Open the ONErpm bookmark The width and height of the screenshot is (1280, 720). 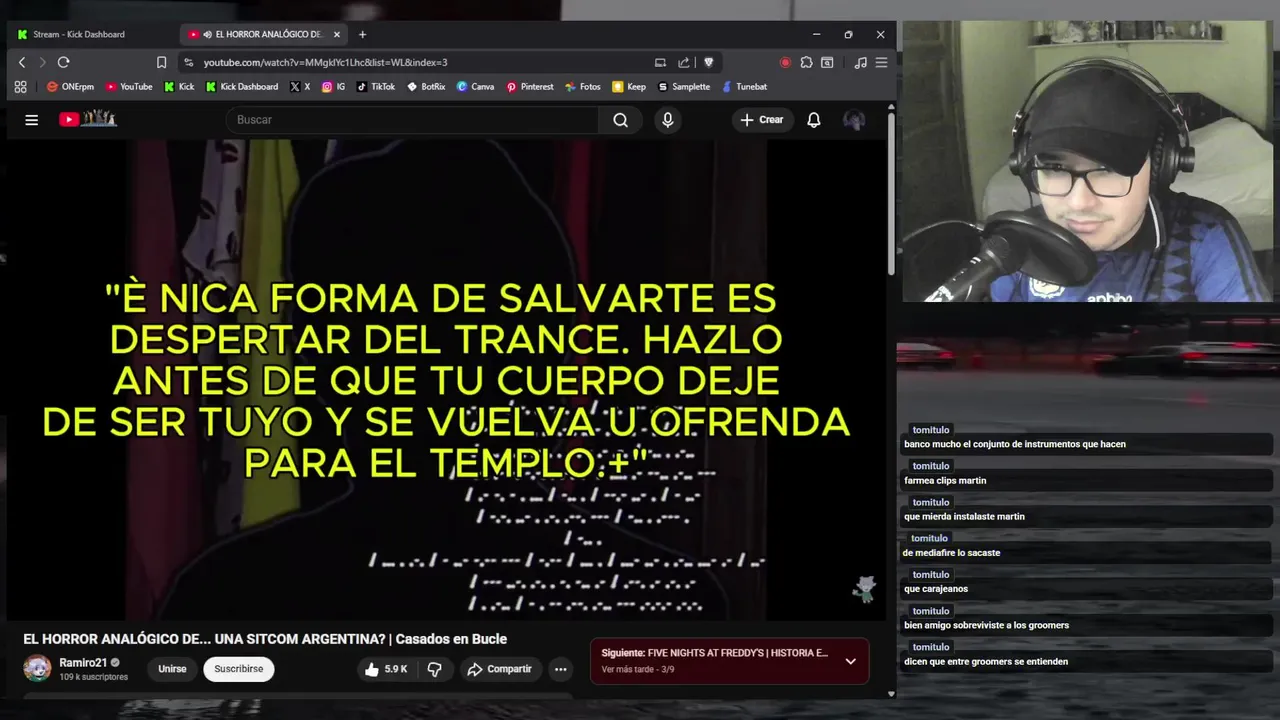[x=70, y=87]
